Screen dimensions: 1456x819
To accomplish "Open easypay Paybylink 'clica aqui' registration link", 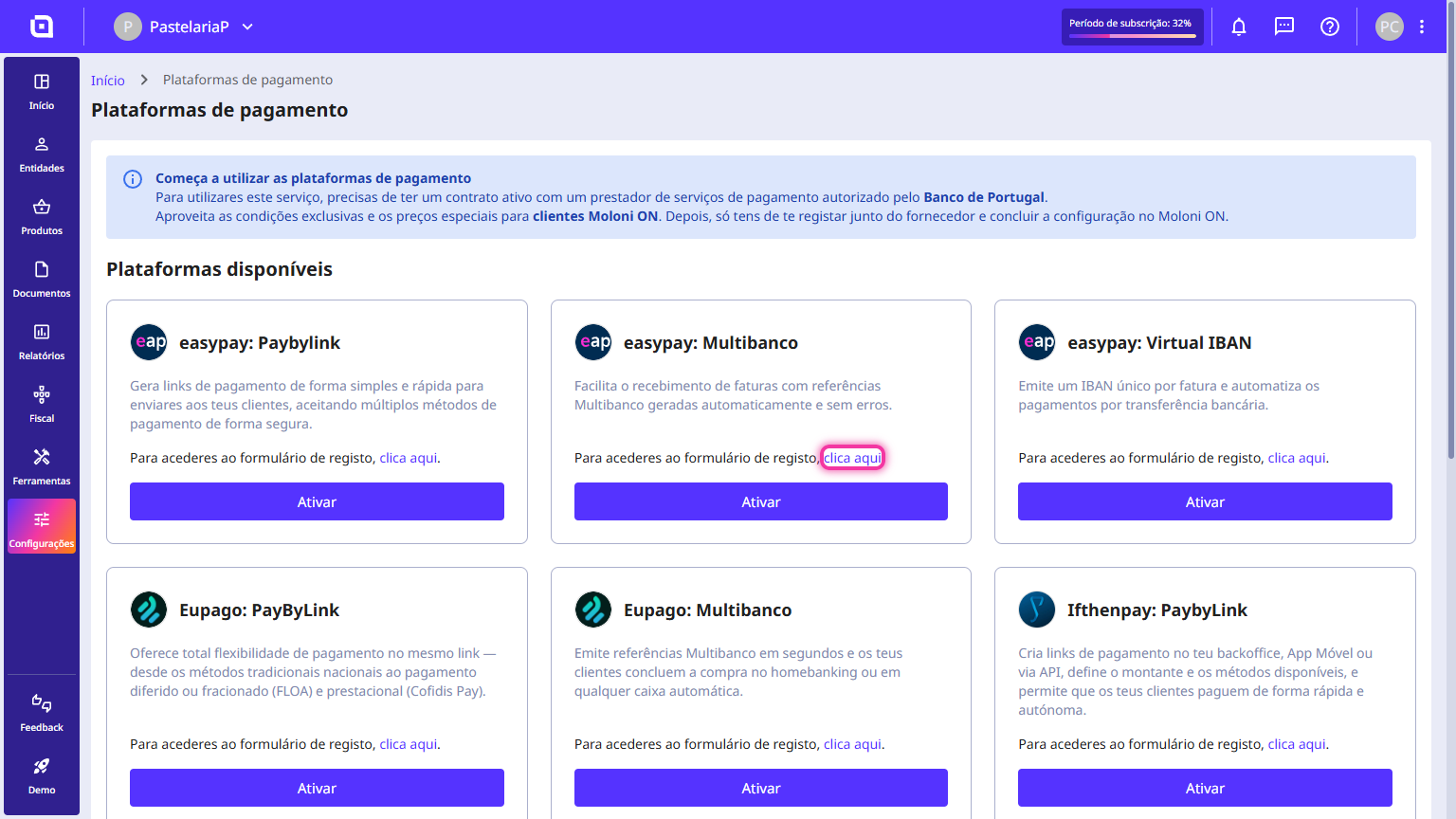I will pyautogui.click(x=409, y=458).
